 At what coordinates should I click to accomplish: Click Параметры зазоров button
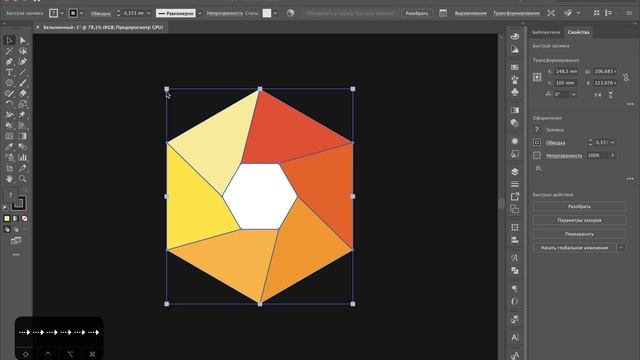point(579,220)
